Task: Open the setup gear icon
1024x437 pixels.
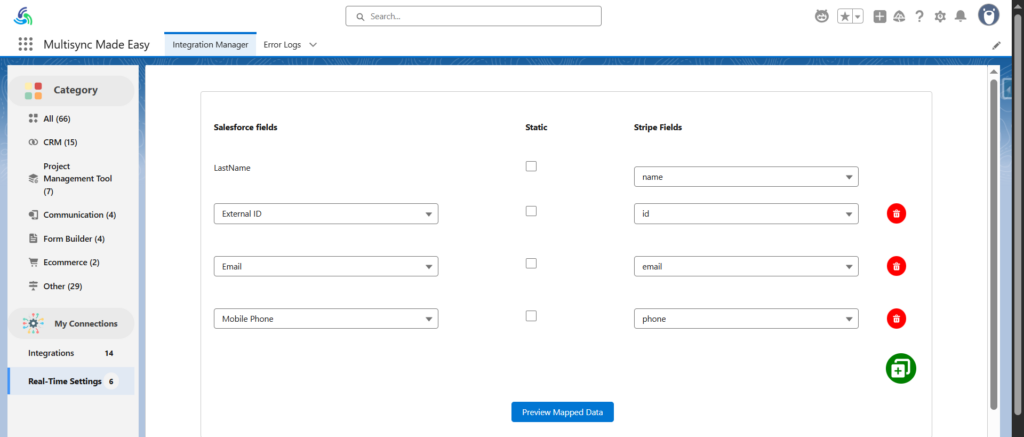Action: [940, 16]
